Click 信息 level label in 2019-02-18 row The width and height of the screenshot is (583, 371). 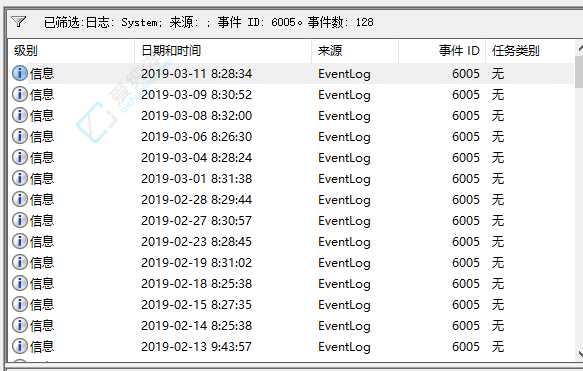pyautogui.click(x=42, y=284)
